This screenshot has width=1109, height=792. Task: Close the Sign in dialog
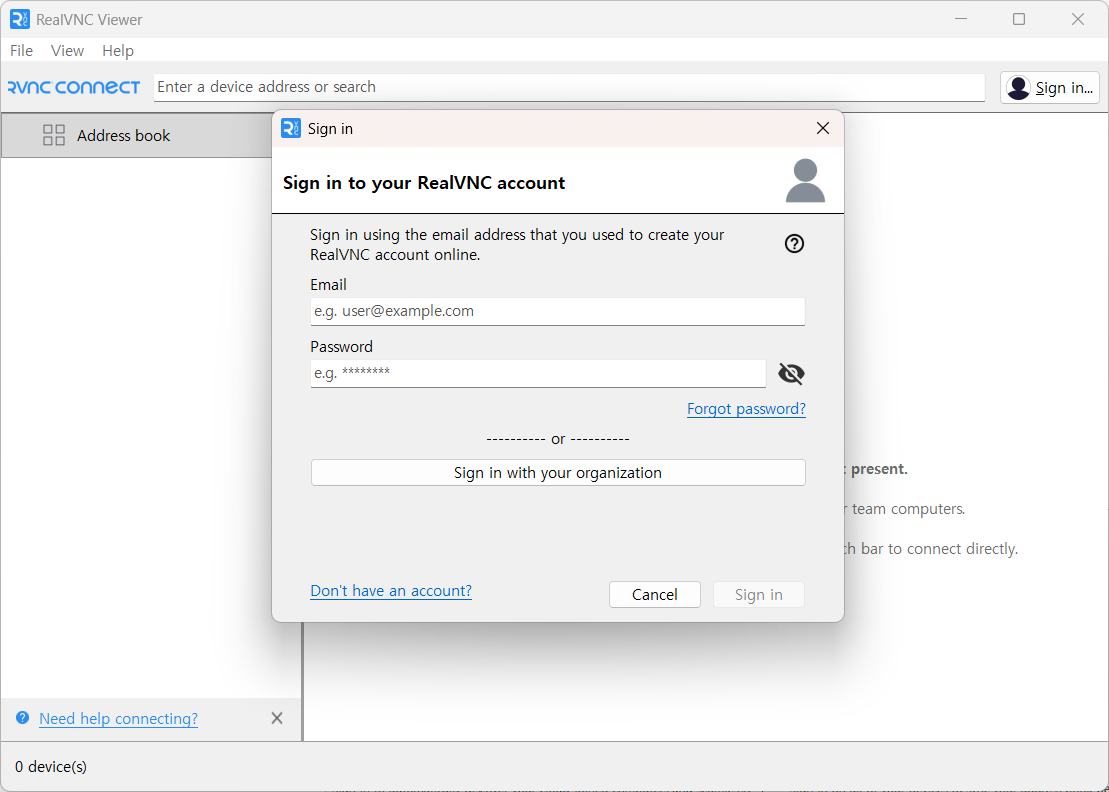(823, 128)
